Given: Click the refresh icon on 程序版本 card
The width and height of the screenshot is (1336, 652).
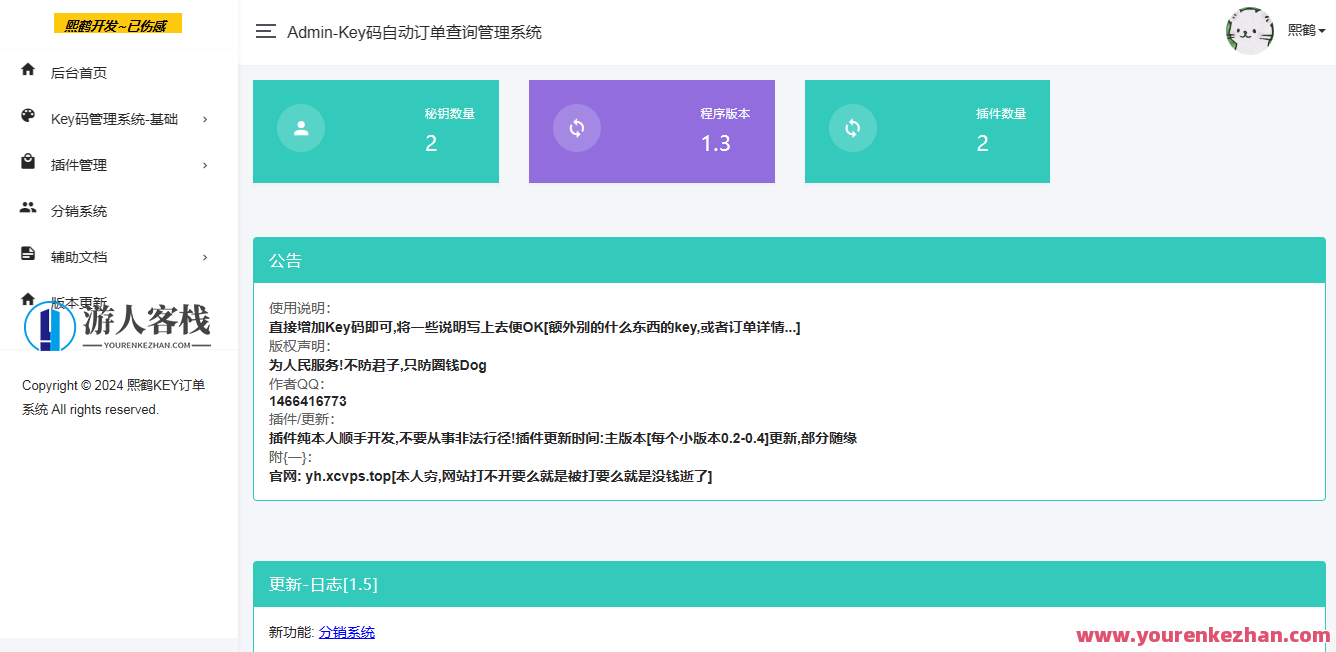Looking at the screenshot, I should tap(577, 127).
